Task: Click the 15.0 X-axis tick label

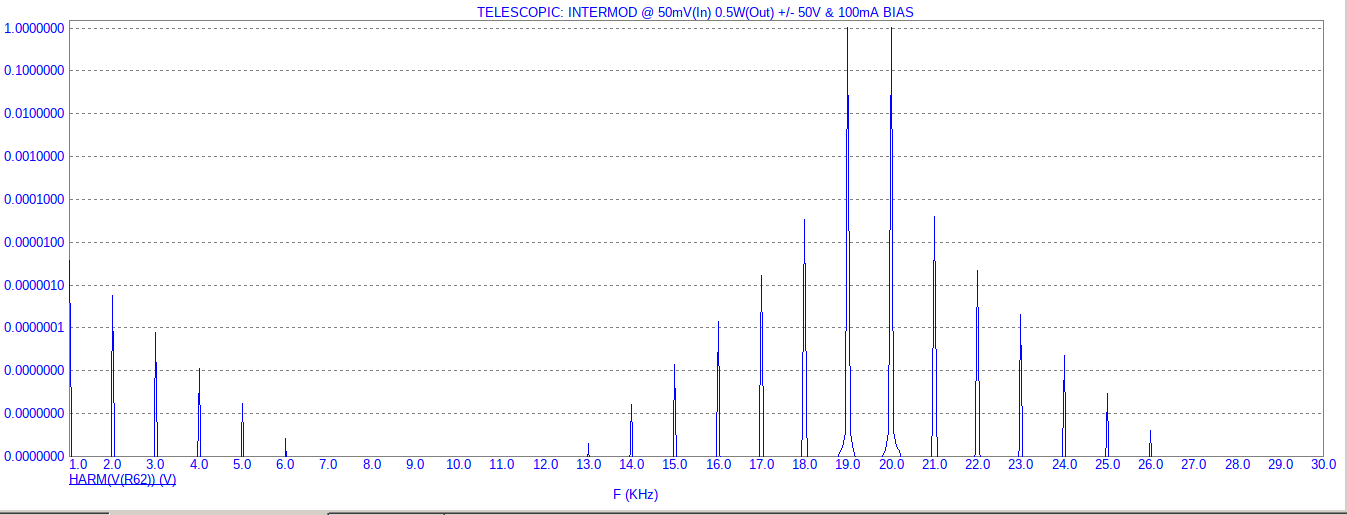Action: pos(675,465)
